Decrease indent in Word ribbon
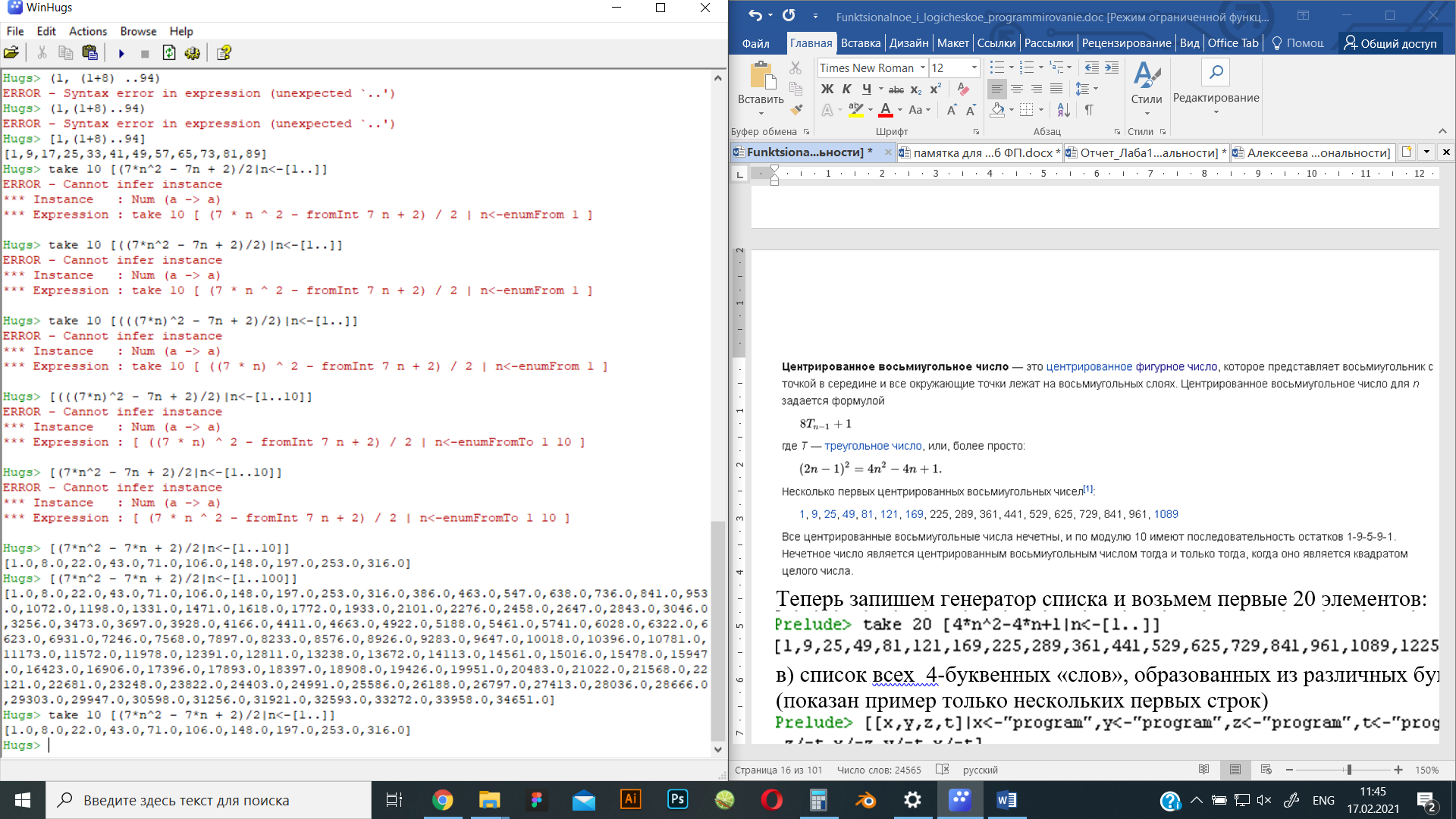The width and height of the screenshot is (1456, 819). [x=1091, y=67]
